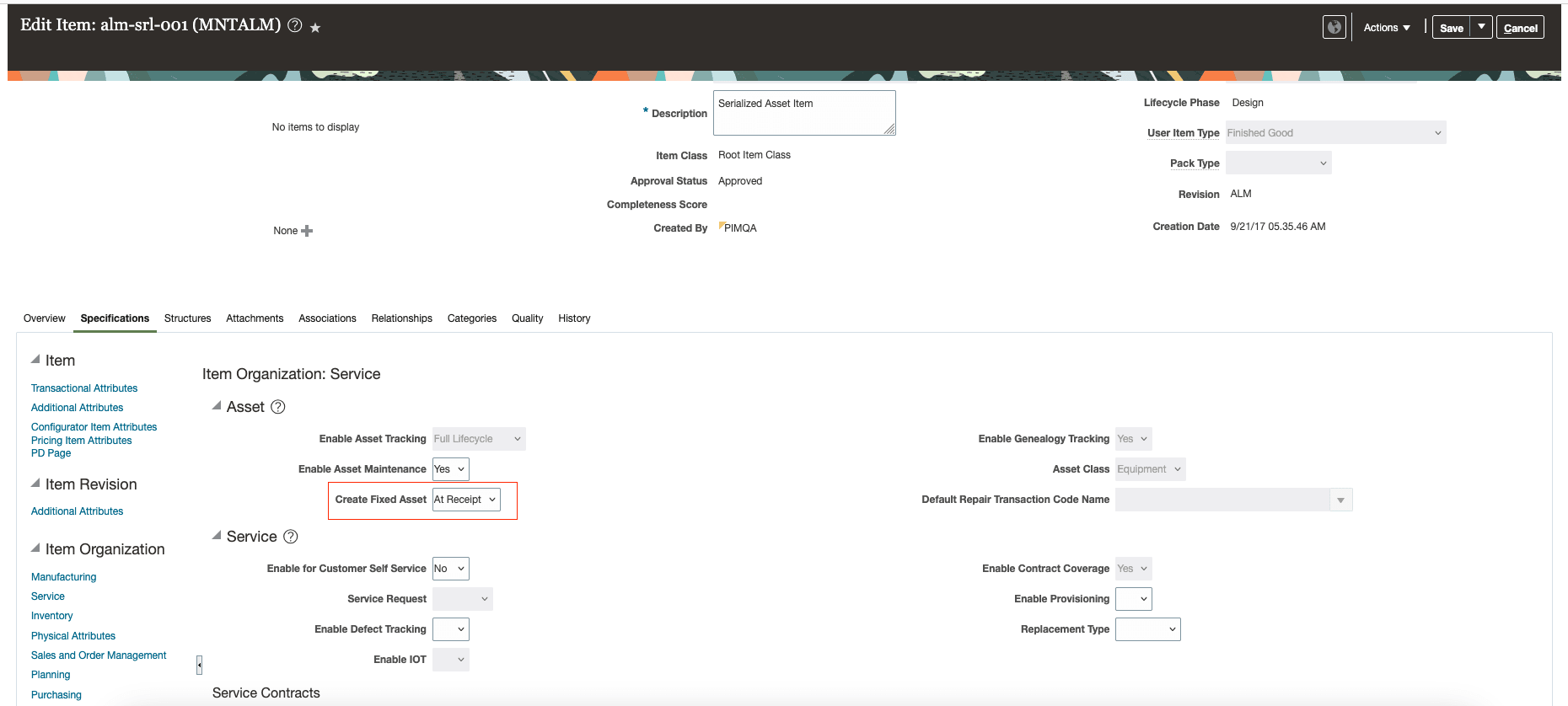The width and height of the screenshot is (1568, 706).
Task: Open the Asset Class dropdown
Action: [x=1150, y=469]
